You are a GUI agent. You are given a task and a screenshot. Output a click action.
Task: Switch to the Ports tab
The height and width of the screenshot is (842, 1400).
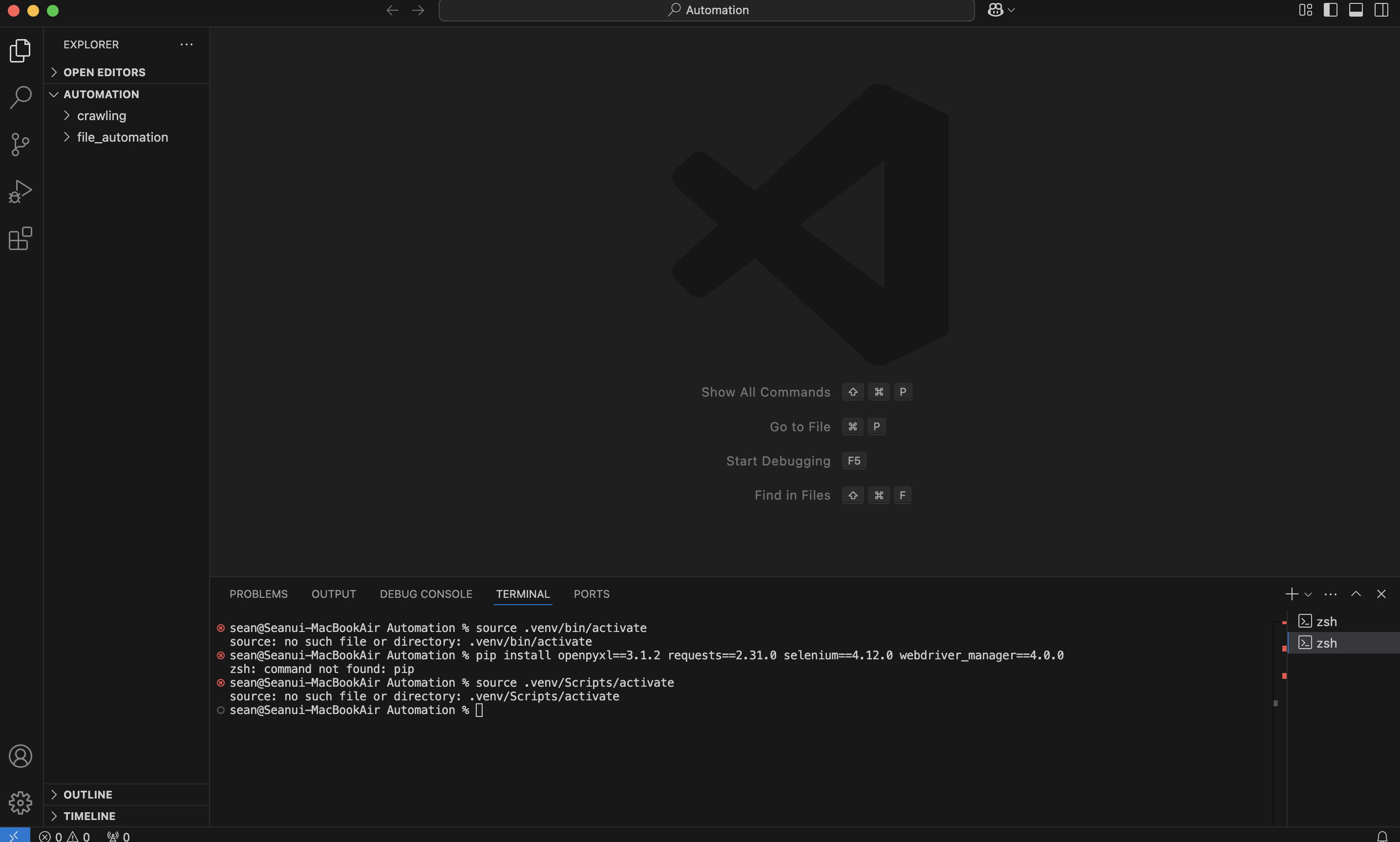pos(592,594)
